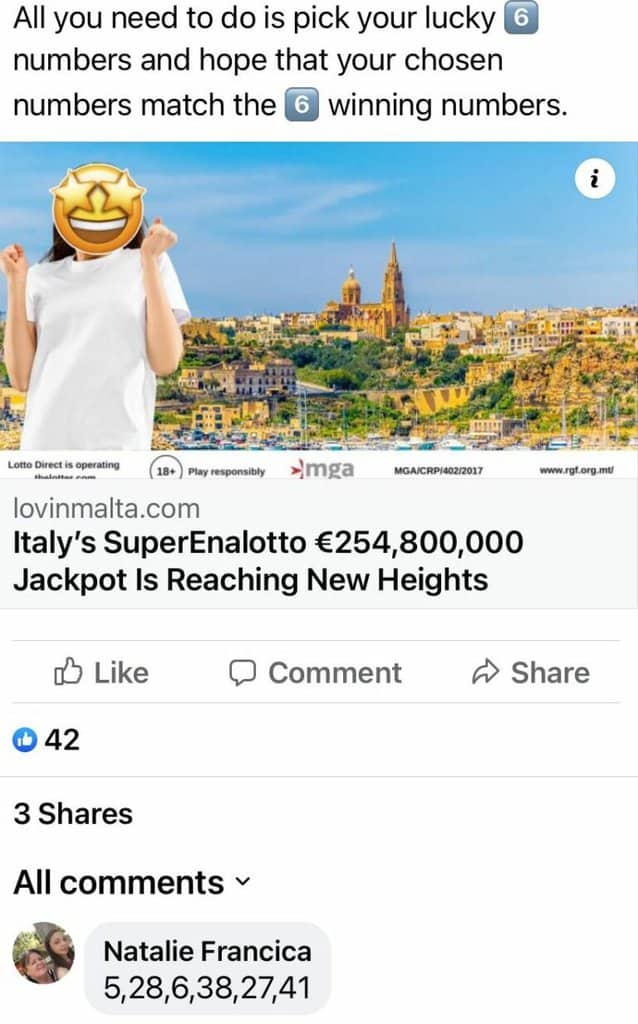Open the 3 Shares list
This screenshot has width=638, height=1024.
(73, 814)
